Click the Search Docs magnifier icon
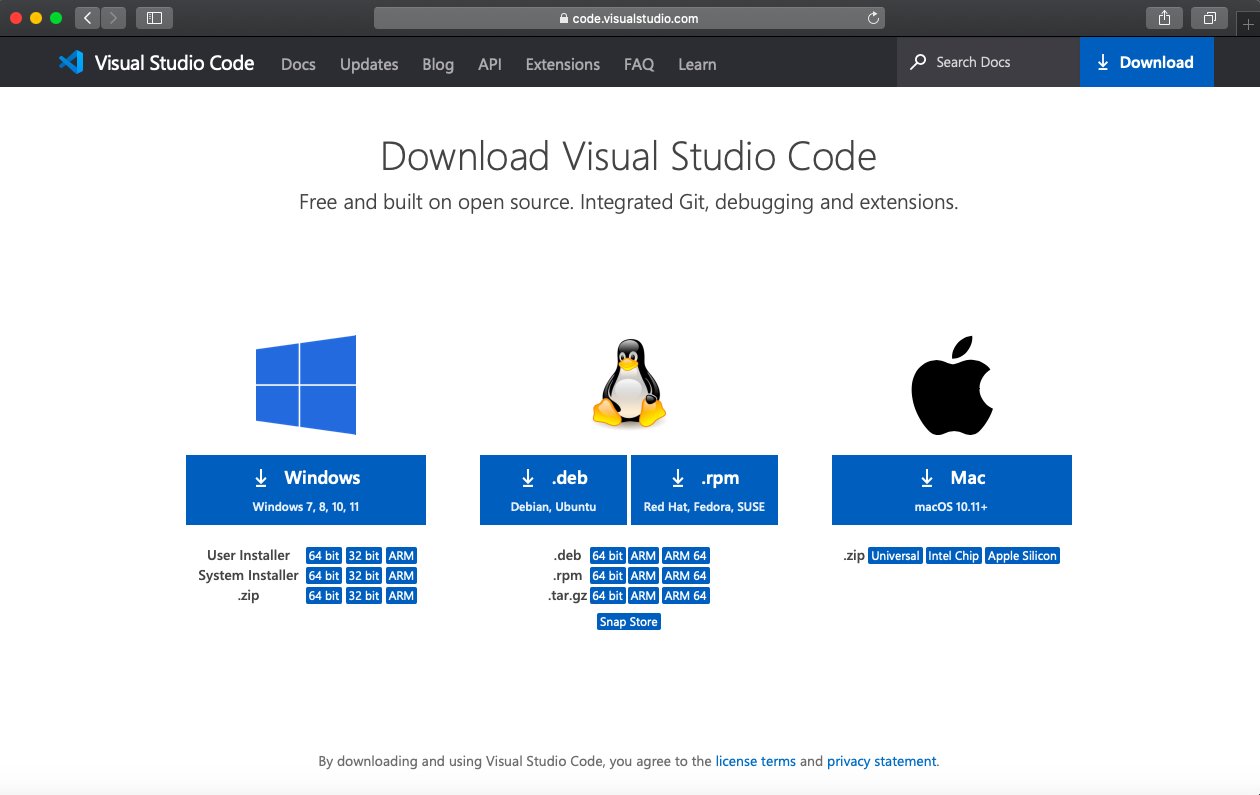Image resolution: width=1260 pixels, height=795 pixels. (x=918, y=62)
